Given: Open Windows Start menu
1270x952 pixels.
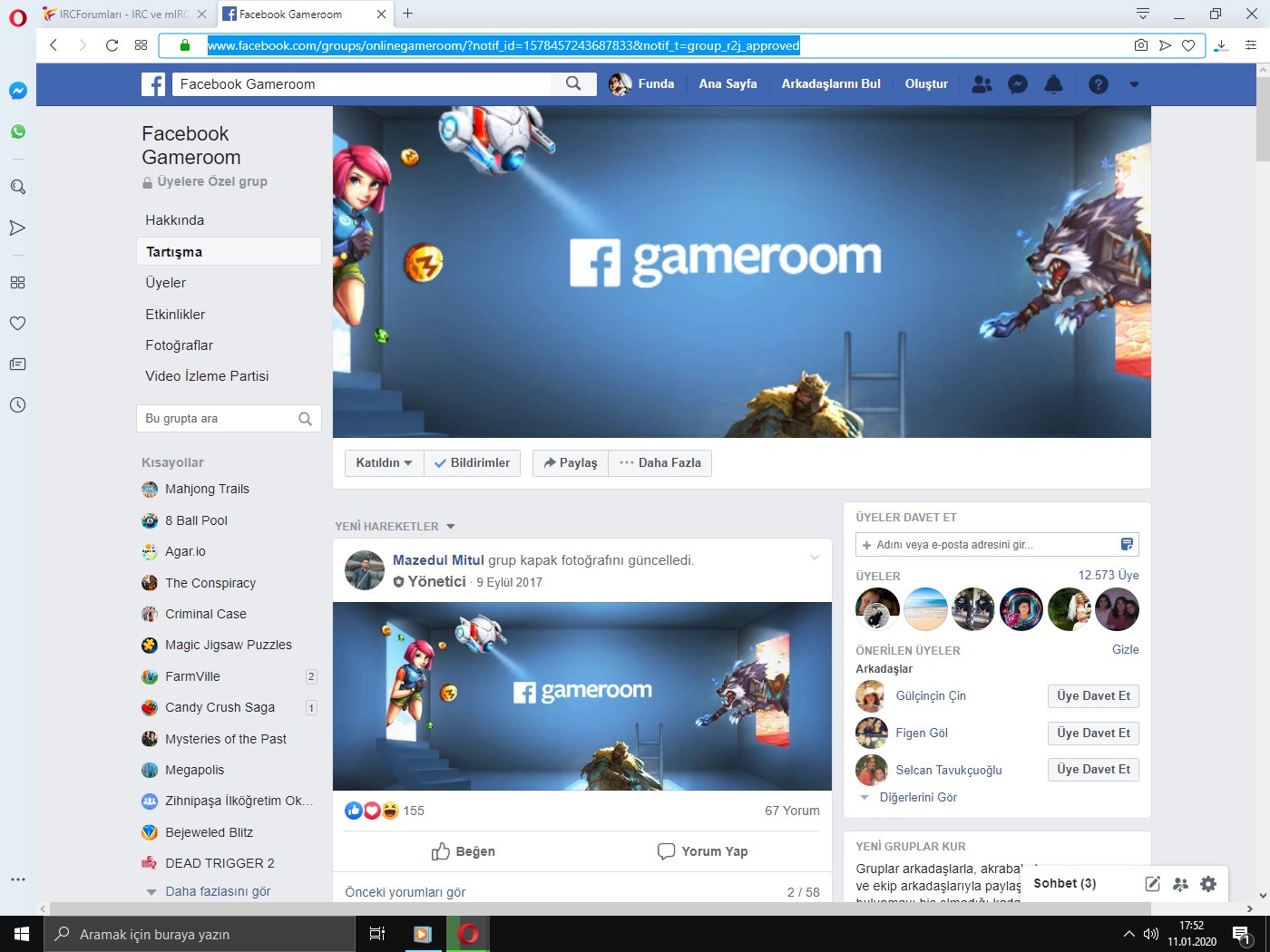Looking at the screenshot, I should click(22, 934).
